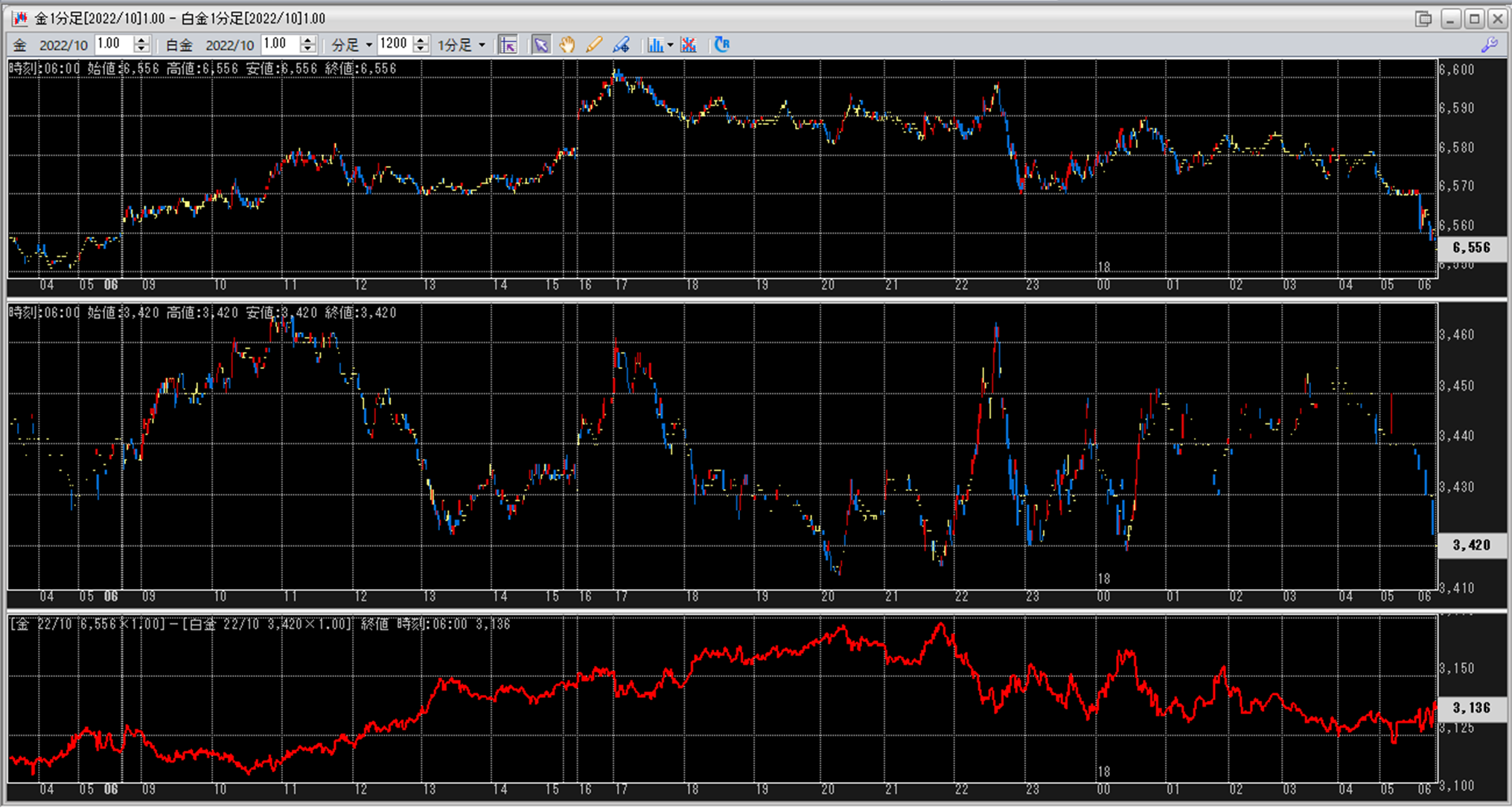Click the delete chart indicators icon

(x=689, y=45)
